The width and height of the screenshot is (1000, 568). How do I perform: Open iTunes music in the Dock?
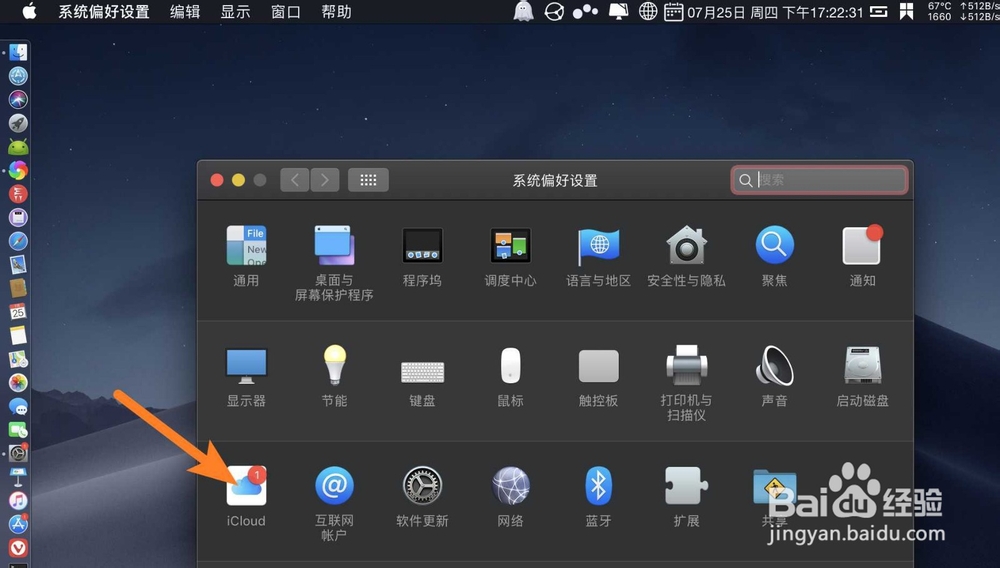click(x=18, y=500)
